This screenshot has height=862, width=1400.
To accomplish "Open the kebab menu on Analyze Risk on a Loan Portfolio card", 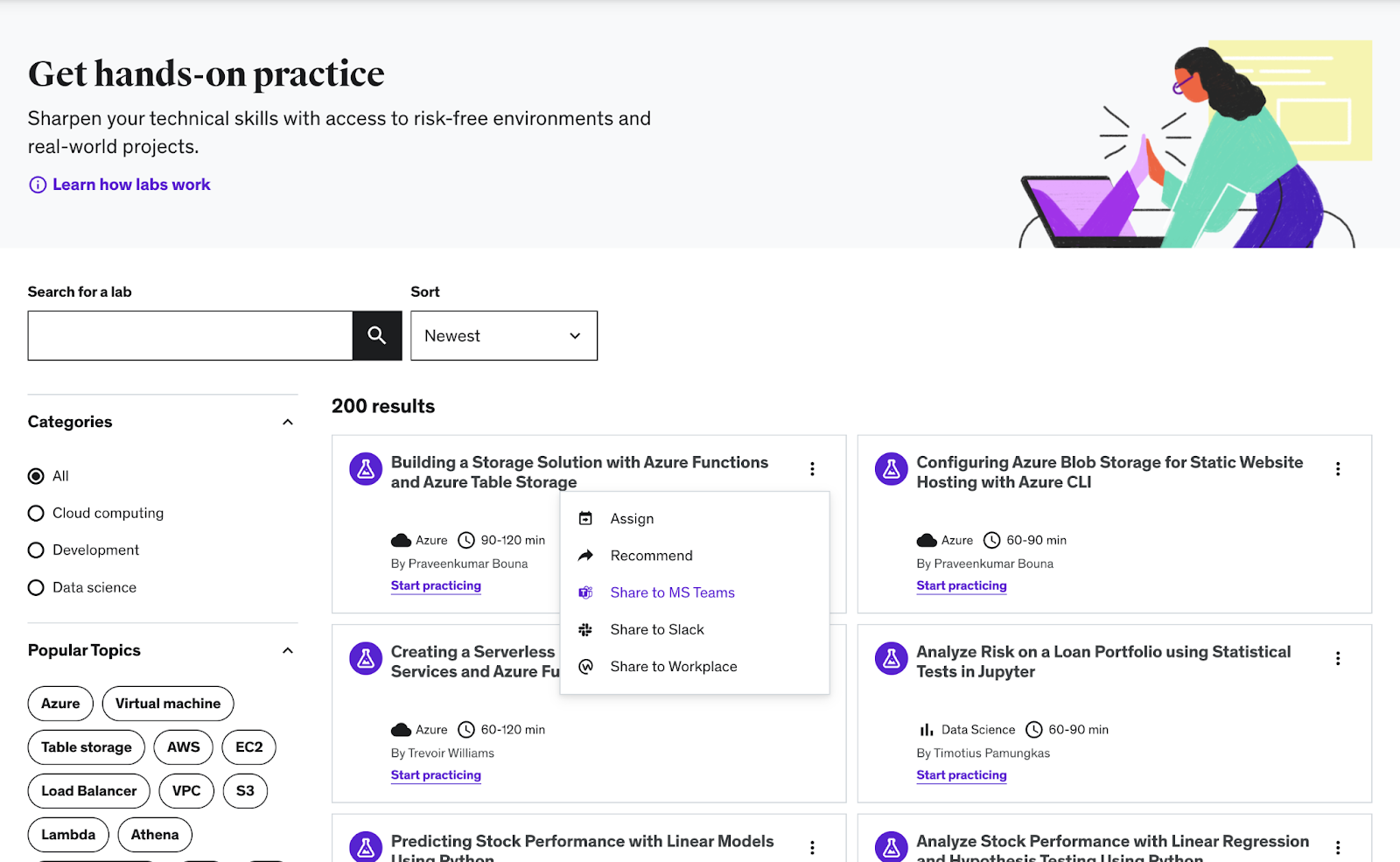I will coord(1337,658).
